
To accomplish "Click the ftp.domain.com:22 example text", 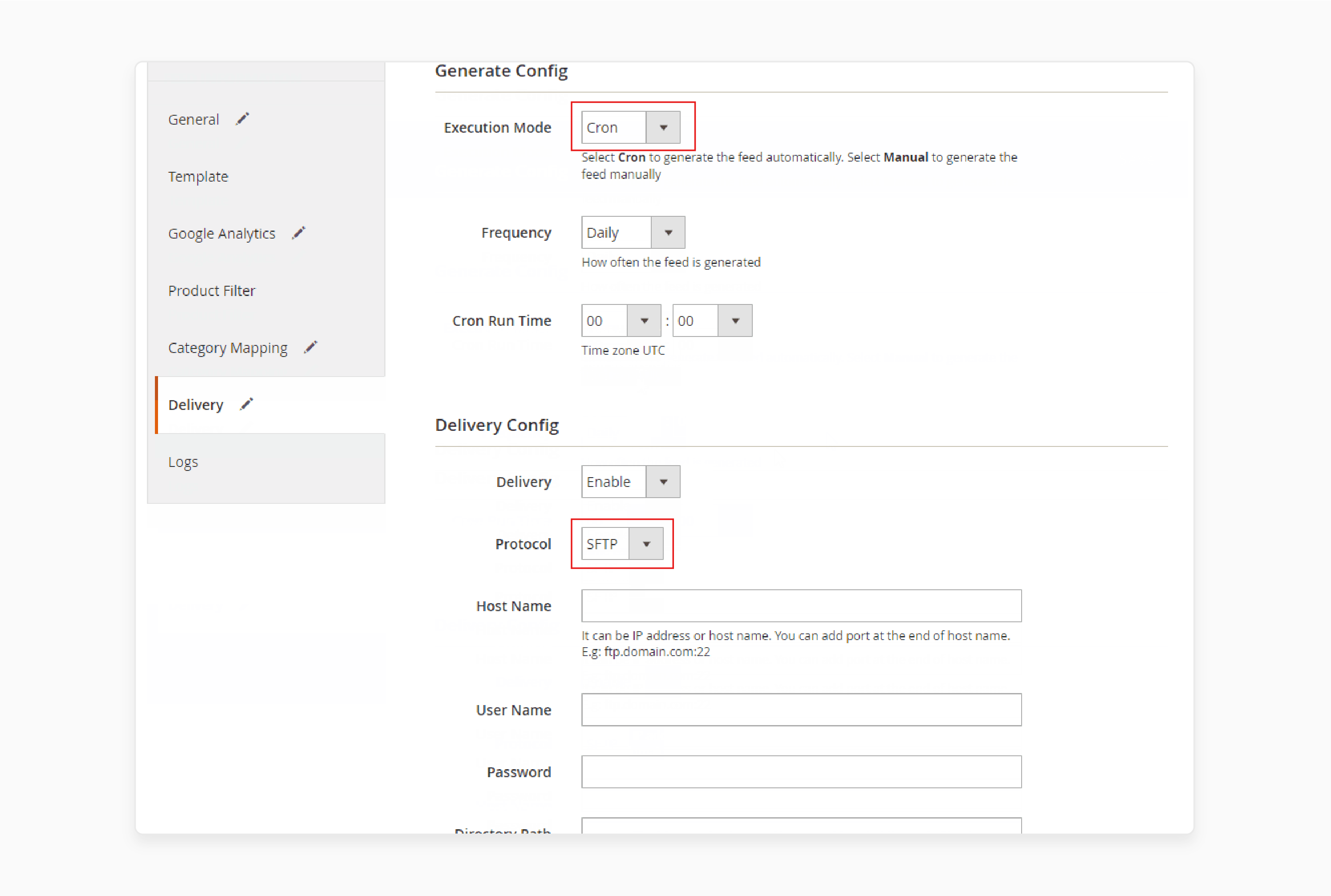I will pos(657,652).
